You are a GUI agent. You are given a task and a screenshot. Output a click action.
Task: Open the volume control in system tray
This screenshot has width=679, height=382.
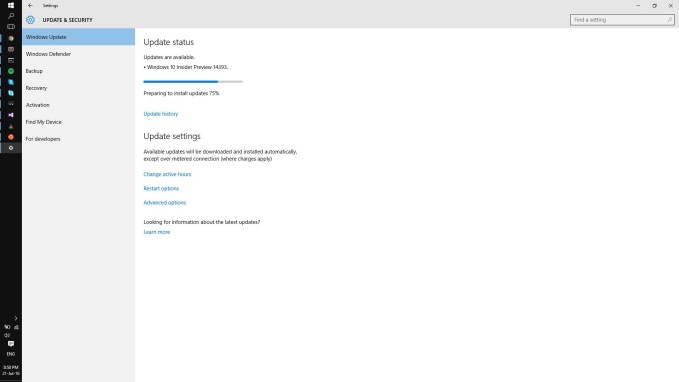[7, 335]
